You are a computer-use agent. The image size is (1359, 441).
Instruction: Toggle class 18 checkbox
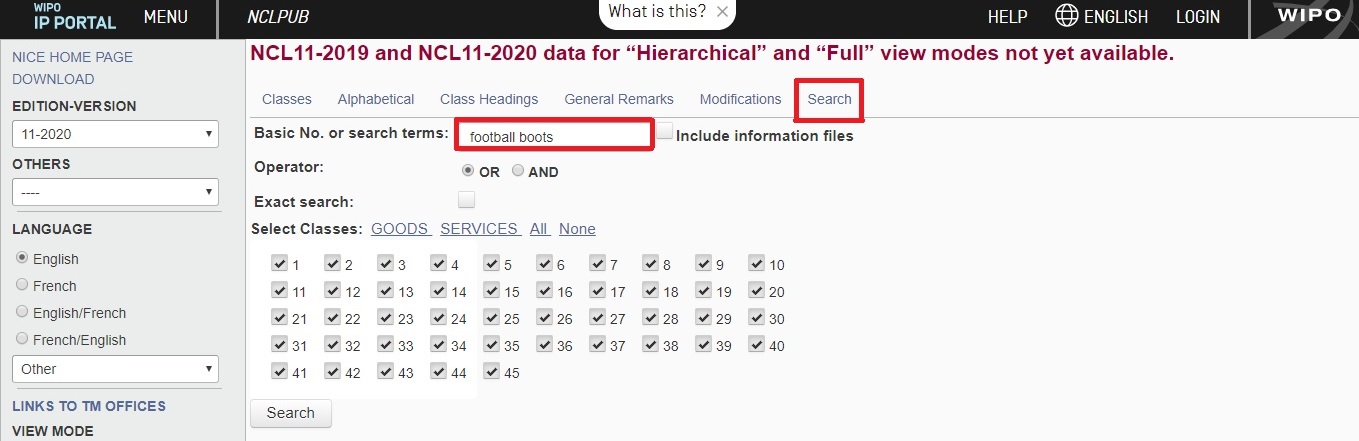point(651,291)
